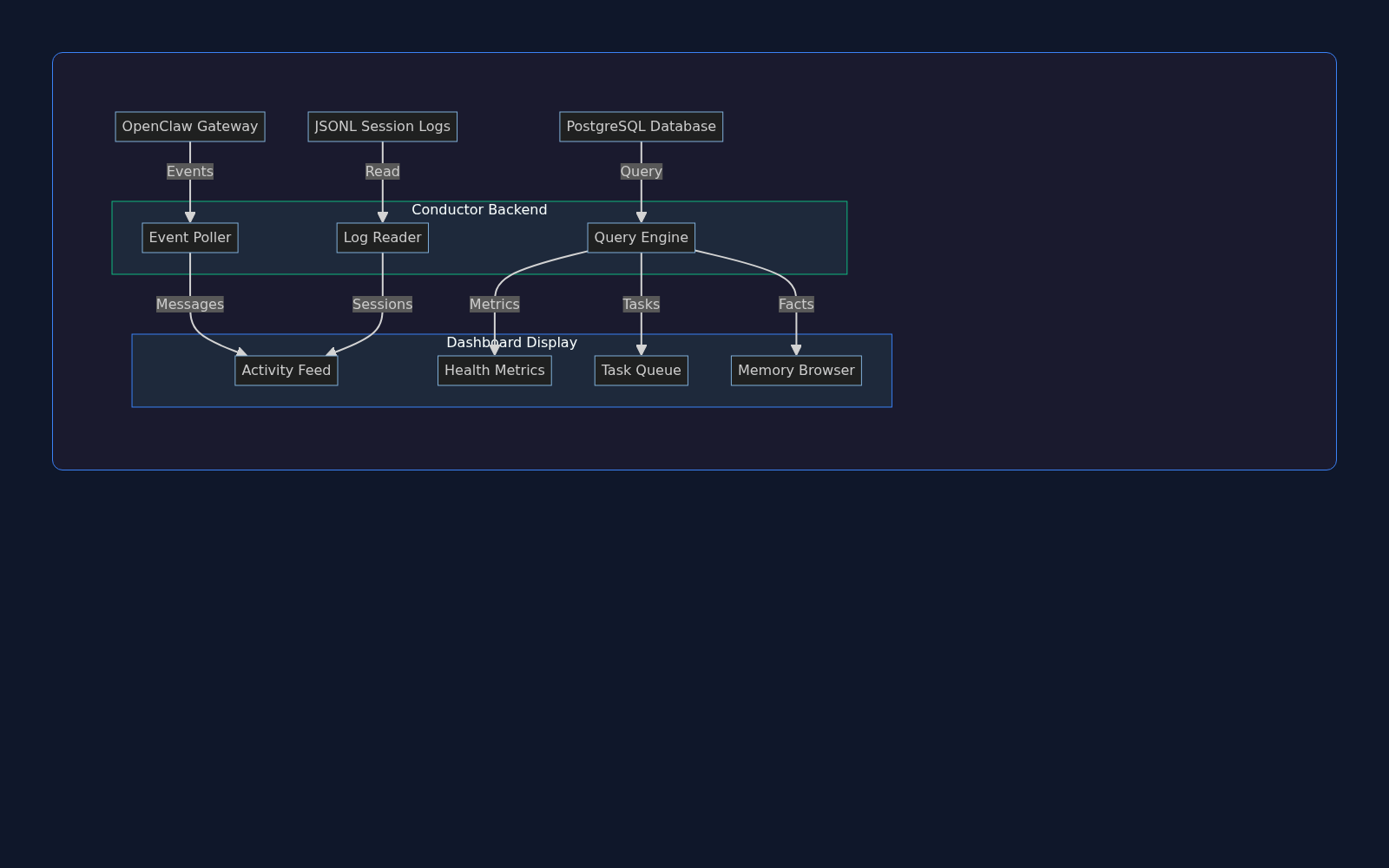Select the Event Poller box
Viewport: 1389px width, 868px height.
click(190, 238)
